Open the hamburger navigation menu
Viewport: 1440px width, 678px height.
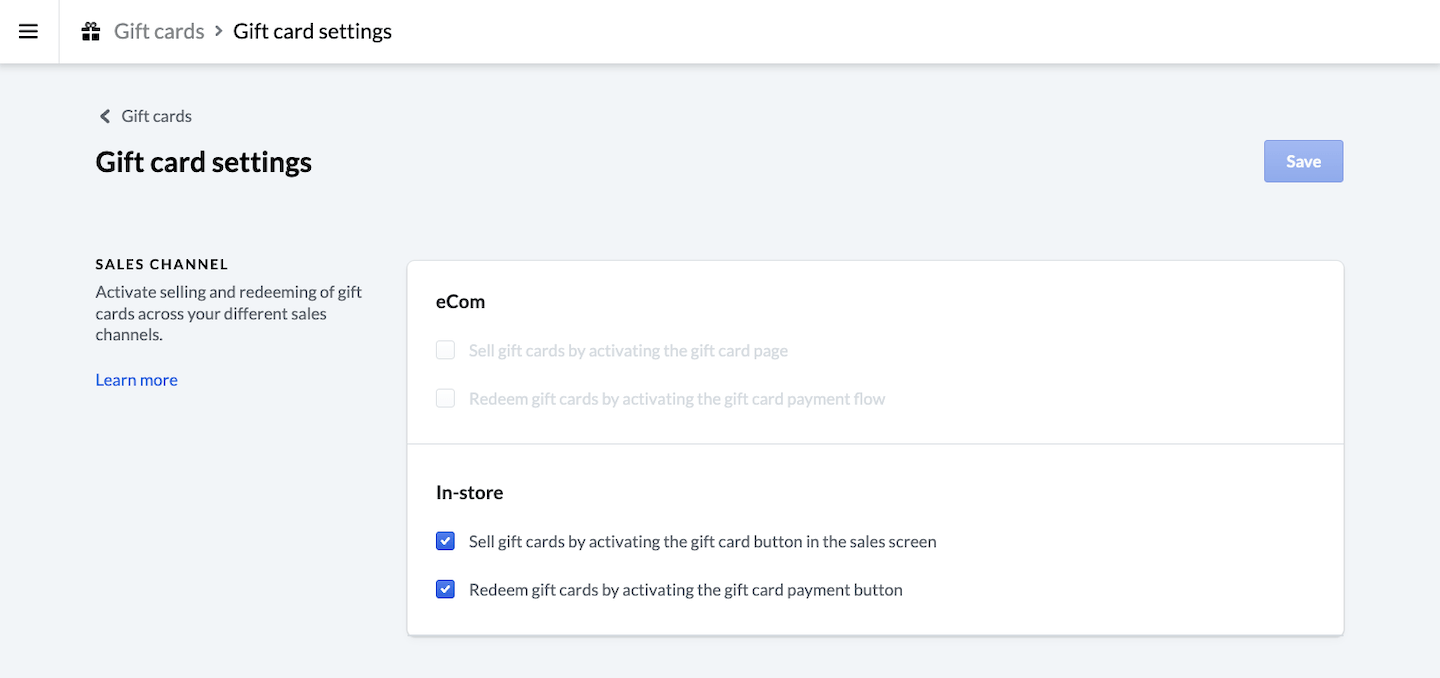(29, 31)
